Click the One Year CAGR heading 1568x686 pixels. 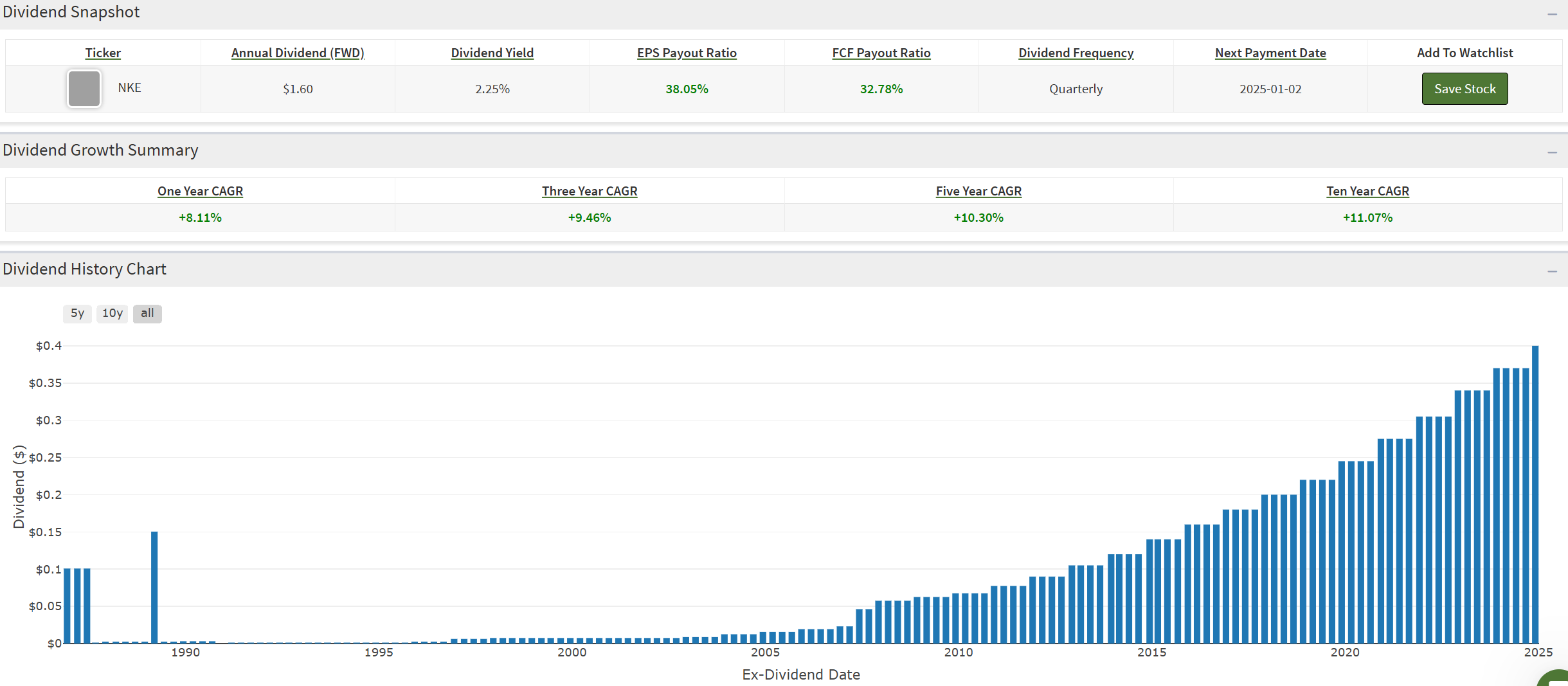pos(200,191)
